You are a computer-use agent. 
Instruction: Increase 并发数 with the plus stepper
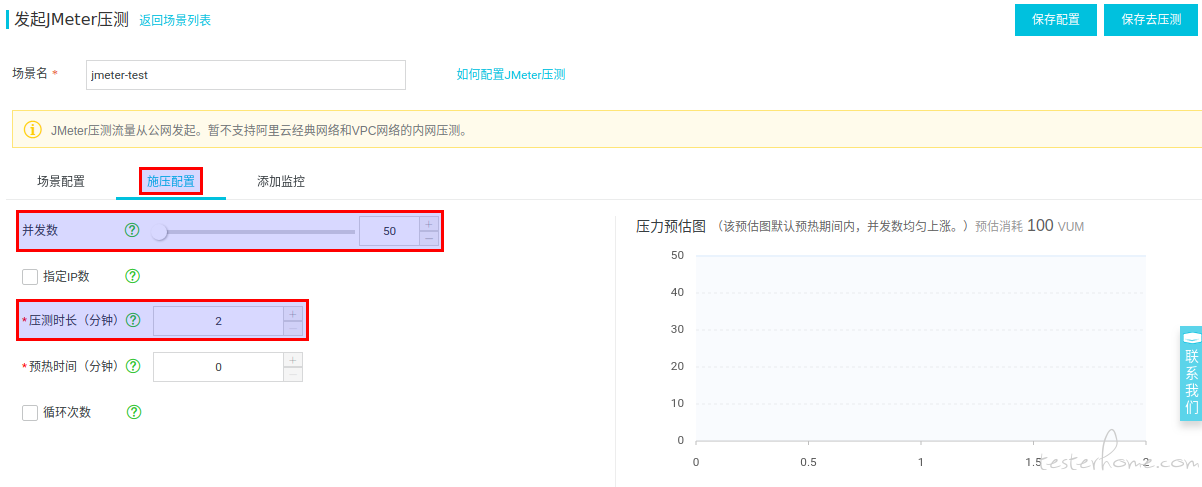(428, 224)
